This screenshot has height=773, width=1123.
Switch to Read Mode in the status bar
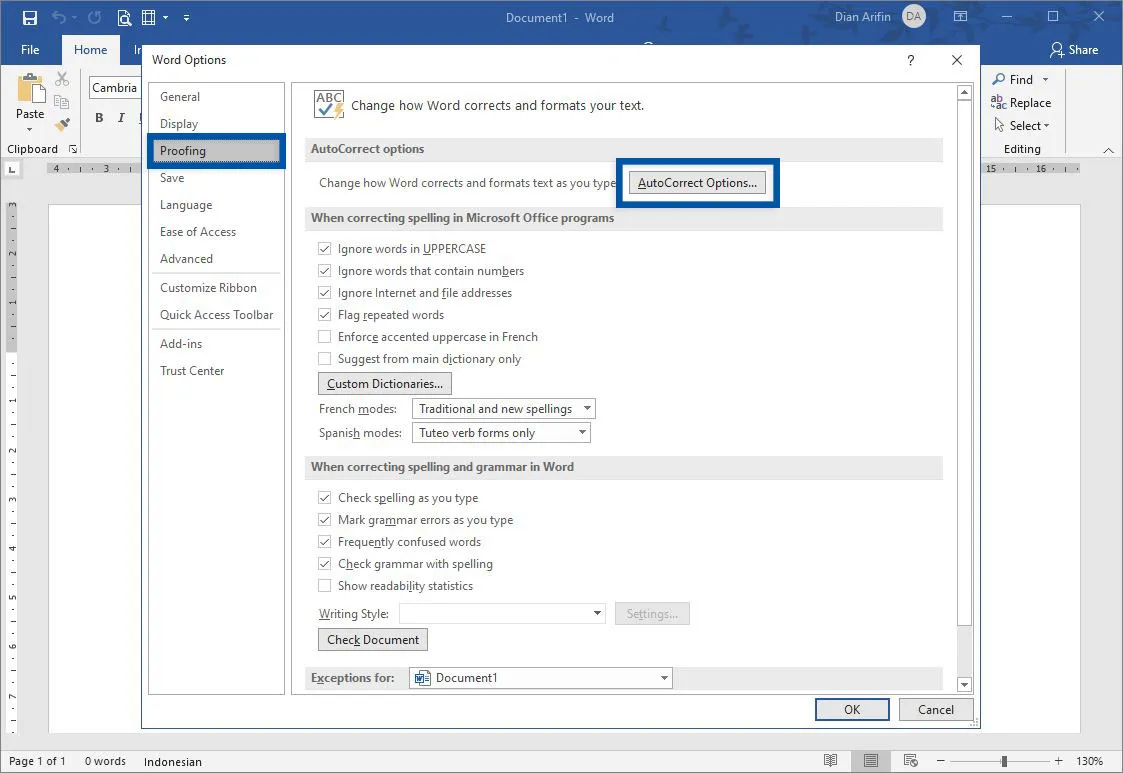[x=830, y=761]
